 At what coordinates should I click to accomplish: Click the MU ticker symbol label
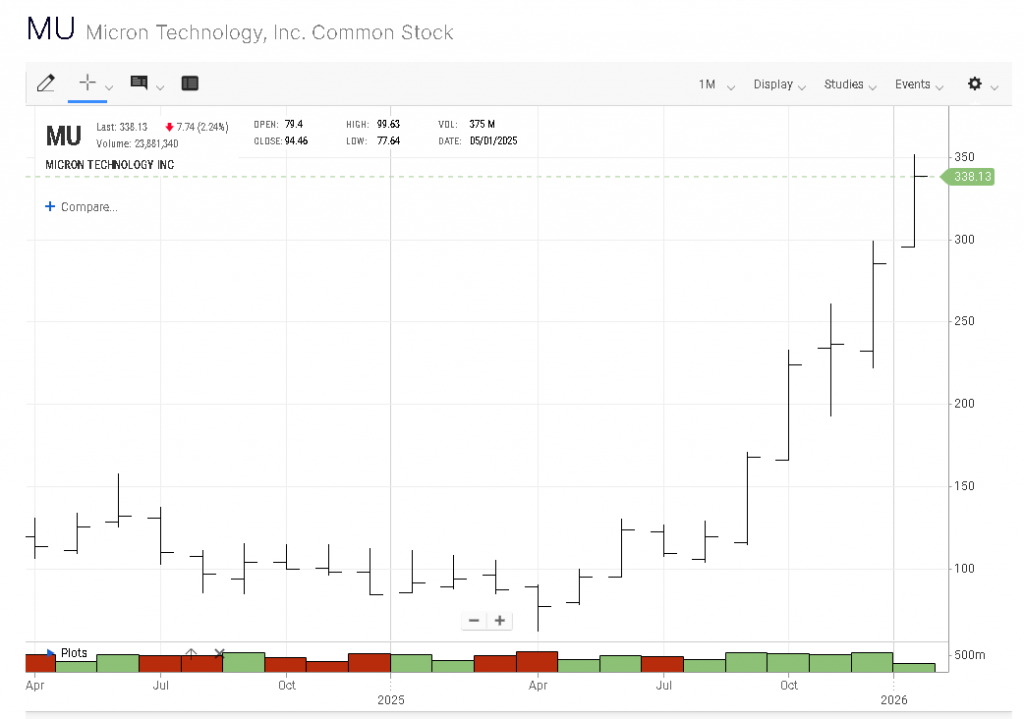click(63, 134)
